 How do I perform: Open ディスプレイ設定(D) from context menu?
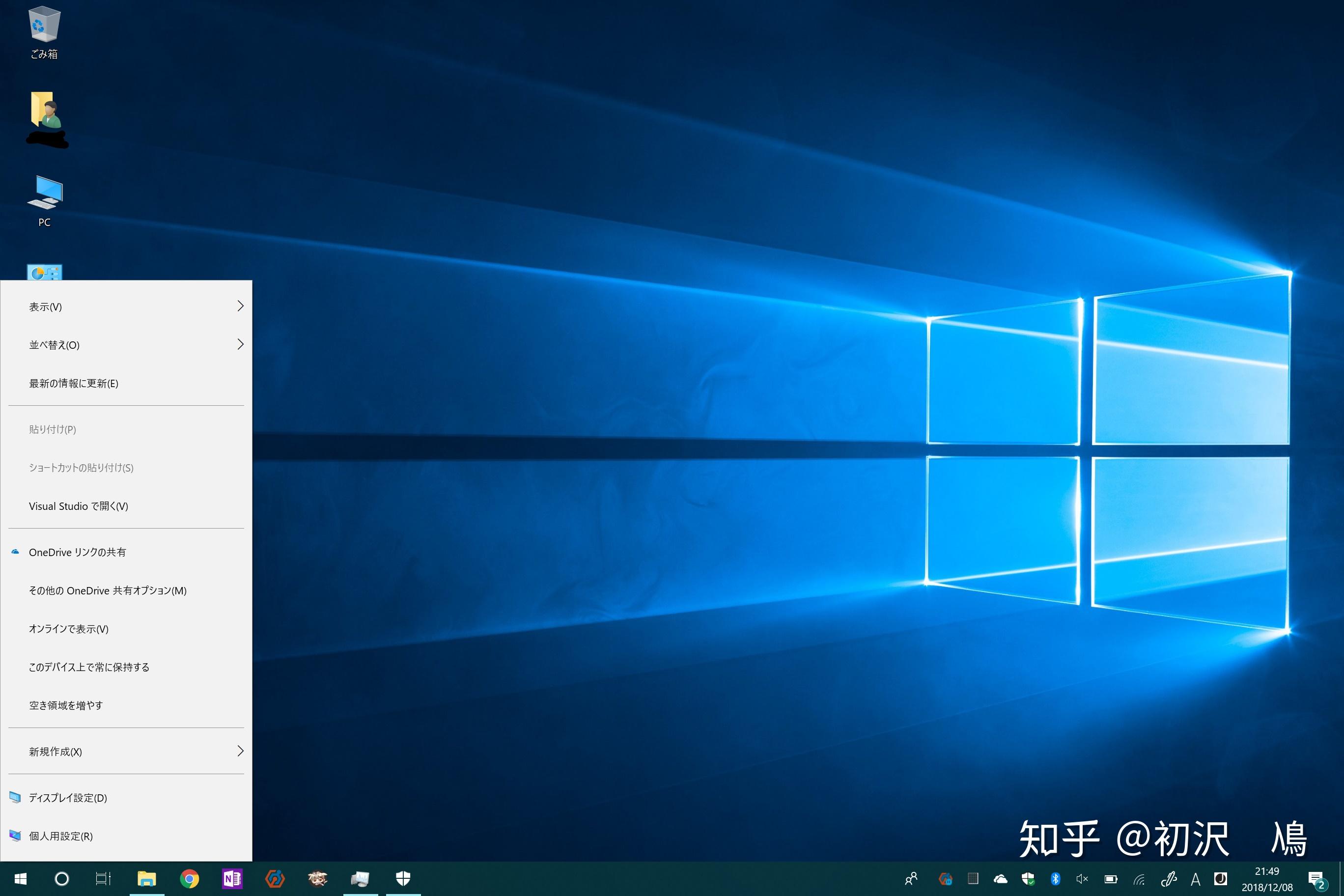(x=126, y=798)
